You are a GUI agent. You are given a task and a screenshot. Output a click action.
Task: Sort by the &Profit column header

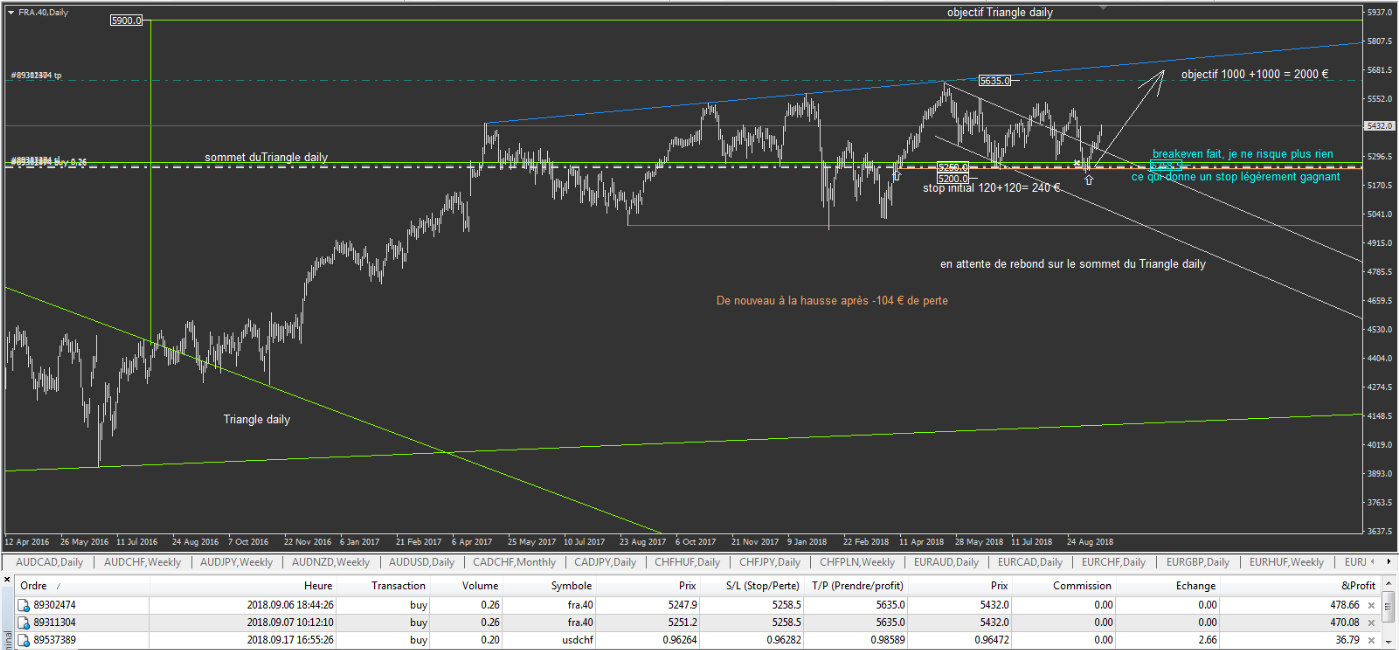[1300, 585]
